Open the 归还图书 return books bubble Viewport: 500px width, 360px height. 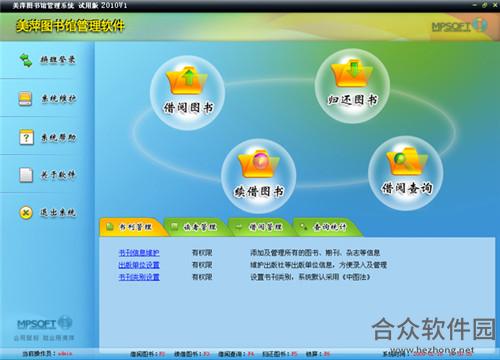(352, 86)
